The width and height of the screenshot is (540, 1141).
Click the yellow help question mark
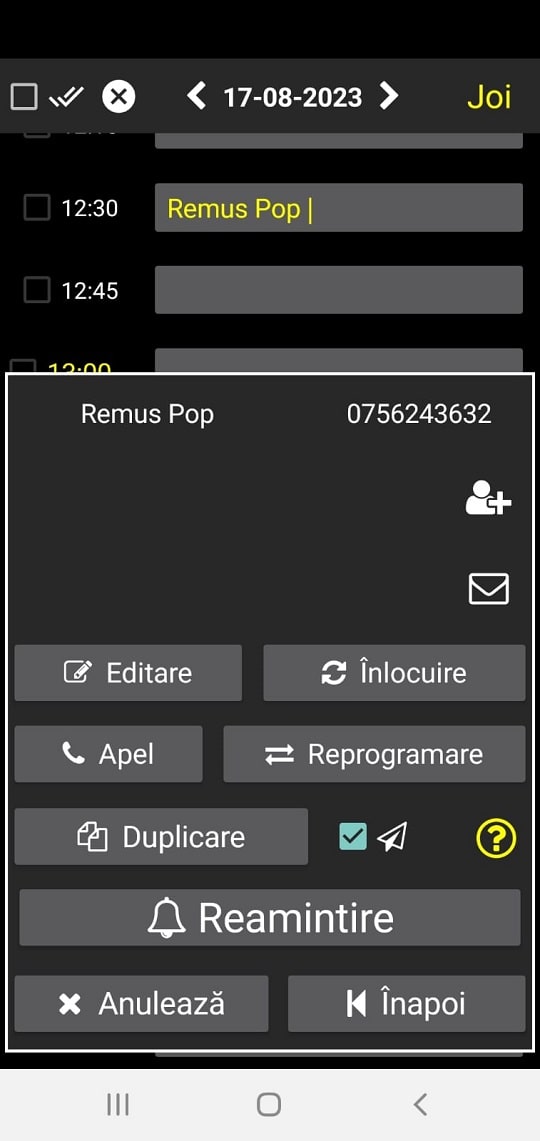tap(496, 838)
